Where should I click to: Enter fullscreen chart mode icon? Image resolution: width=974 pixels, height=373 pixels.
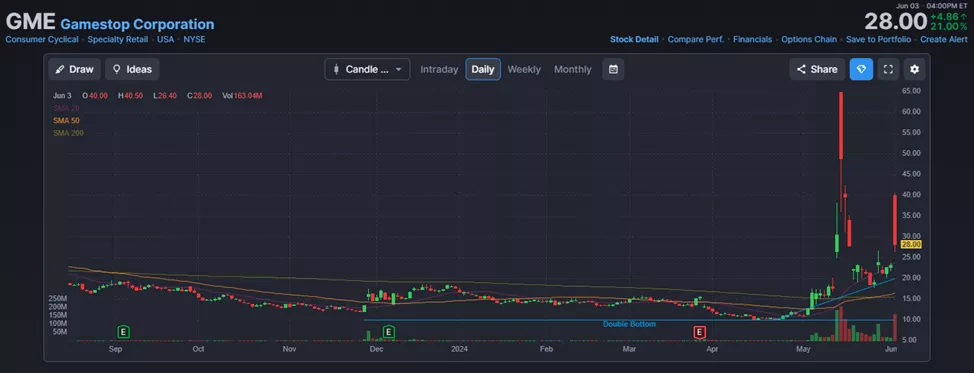(888, 70)
